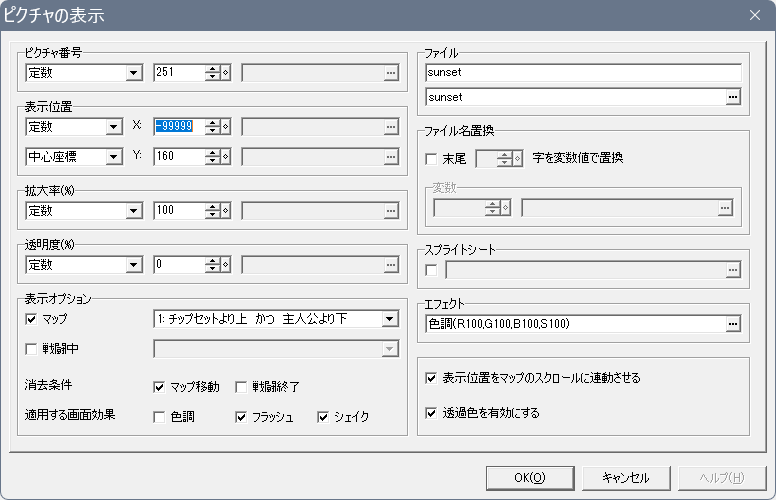Browse for a sprite sheet setting
The width and height of the screenshot is (776, 500).
(x=733, y=270)
